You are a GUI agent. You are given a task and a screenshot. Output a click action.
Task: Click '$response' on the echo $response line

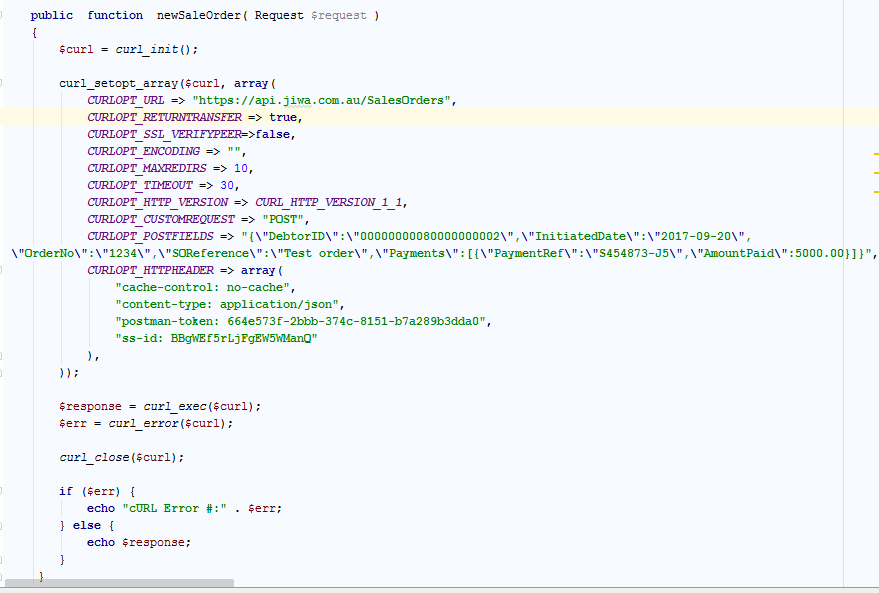(x=154, y=543)
